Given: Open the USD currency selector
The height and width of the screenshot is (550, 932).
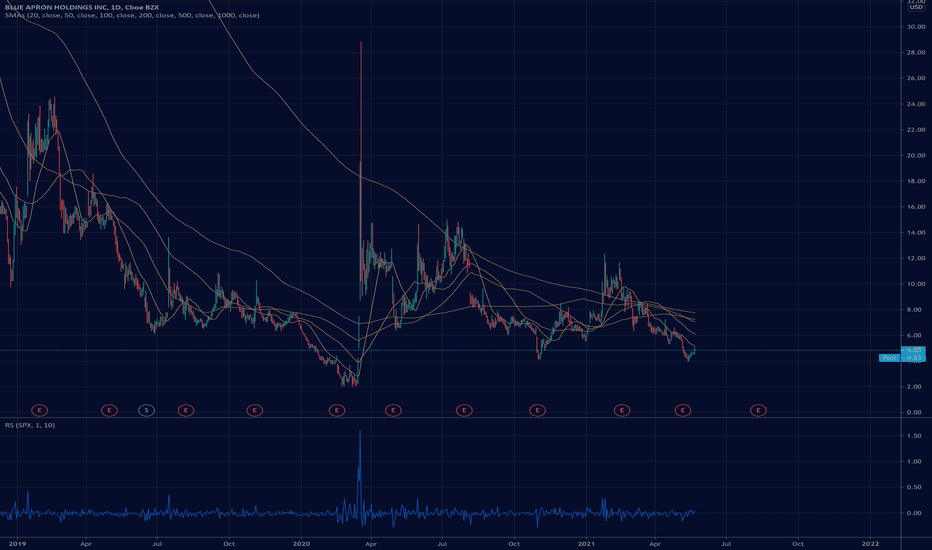Looking at the screenshot, I should point(916,7).
